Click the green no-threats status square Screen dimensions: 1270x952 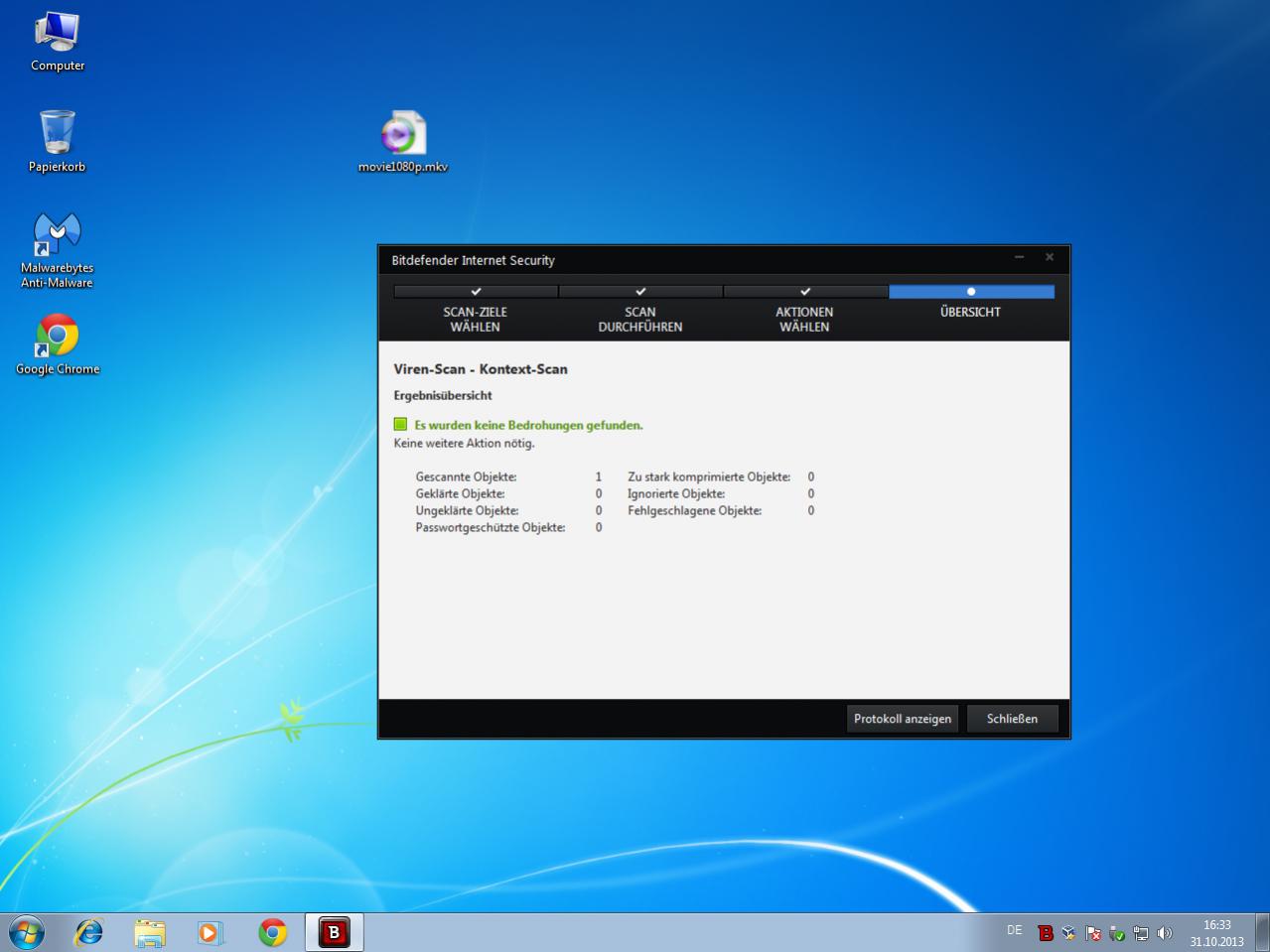[400, 424]
